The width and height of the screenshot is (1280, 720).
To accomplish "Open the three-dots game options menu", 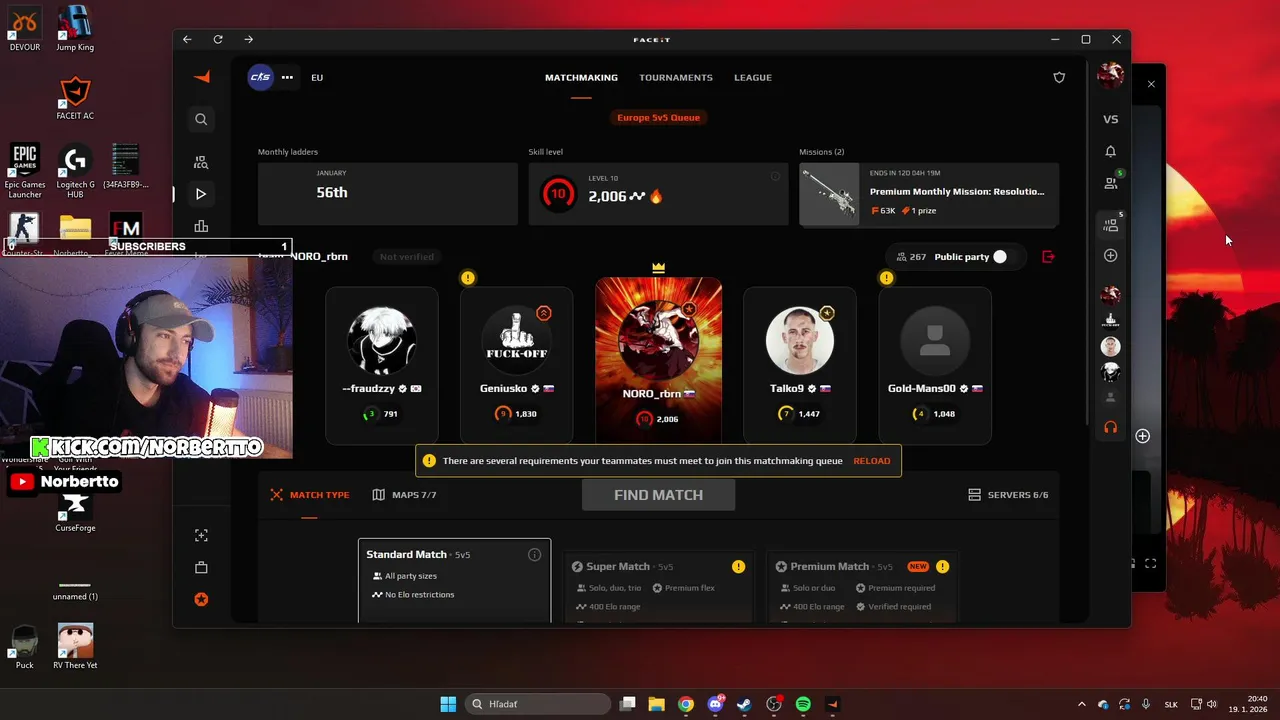I will (x=287, y=77).
